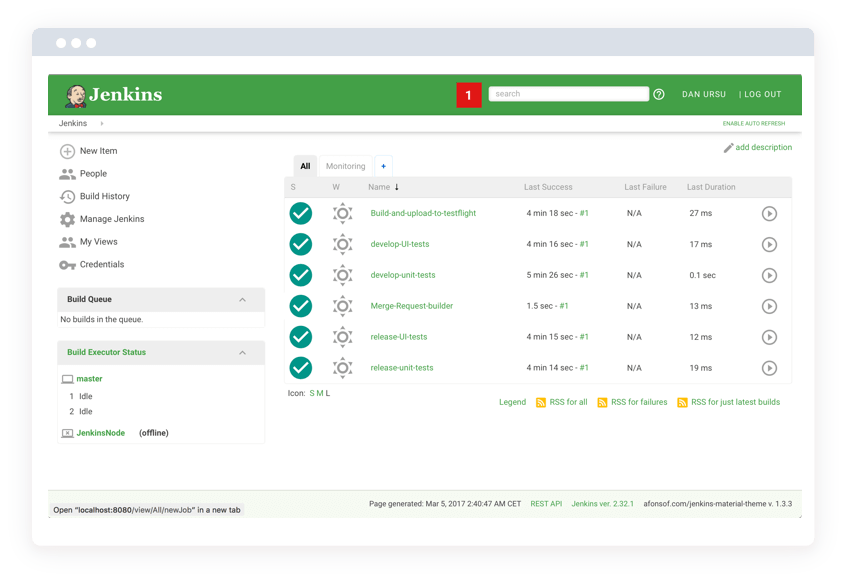846x580 pixels.
Task: Switch to the Monitoring view tab
Action: (345, 166)
